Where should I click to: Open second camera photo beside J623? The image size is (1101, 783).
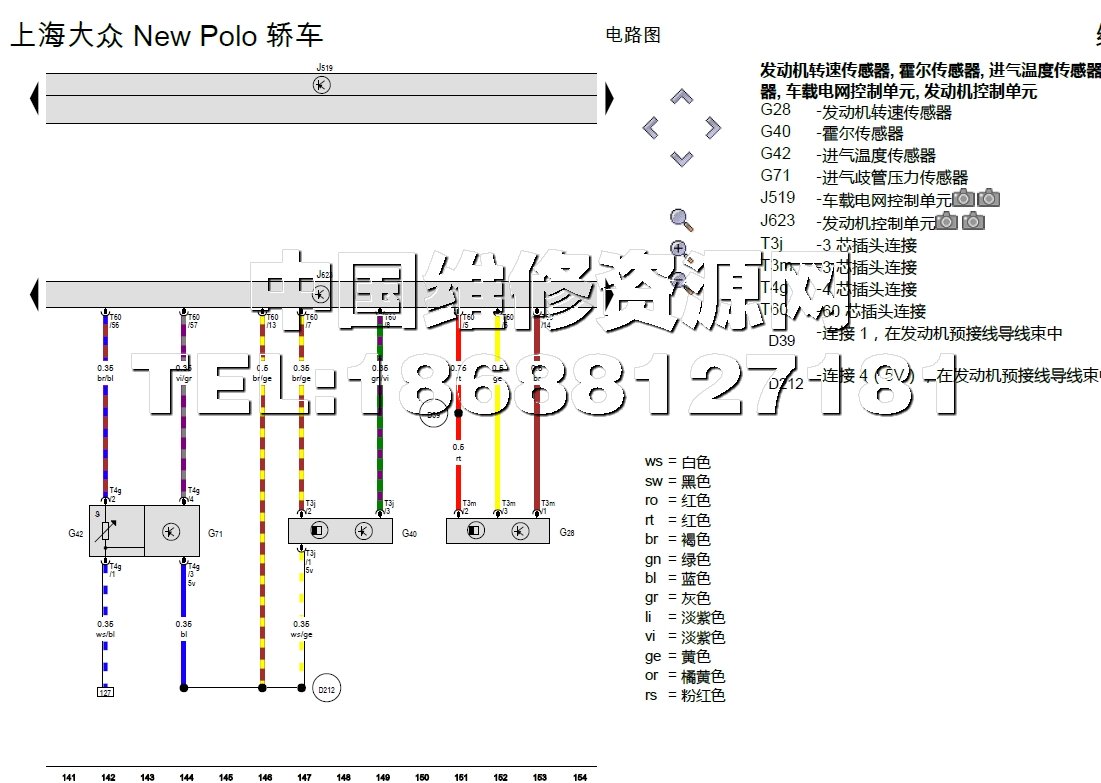tap(973, 221)
